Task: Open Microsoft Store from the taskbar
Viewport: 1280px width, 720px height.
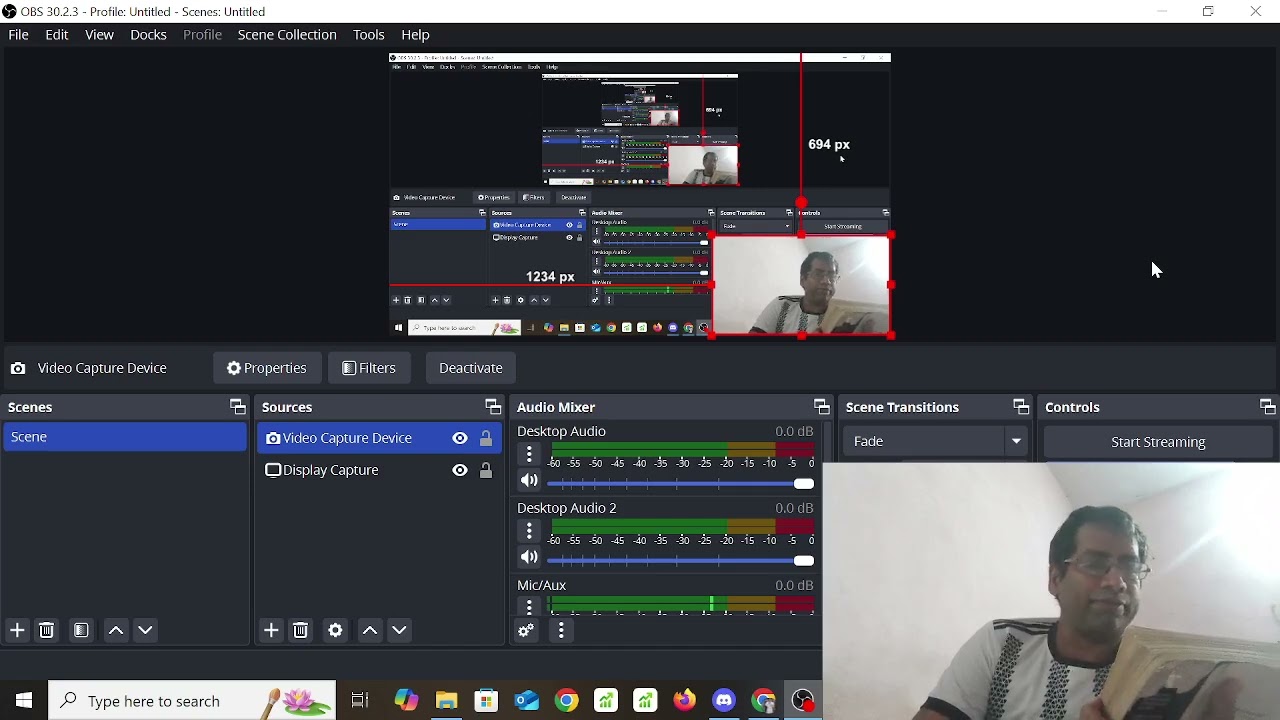Action: tap(486, 701)
